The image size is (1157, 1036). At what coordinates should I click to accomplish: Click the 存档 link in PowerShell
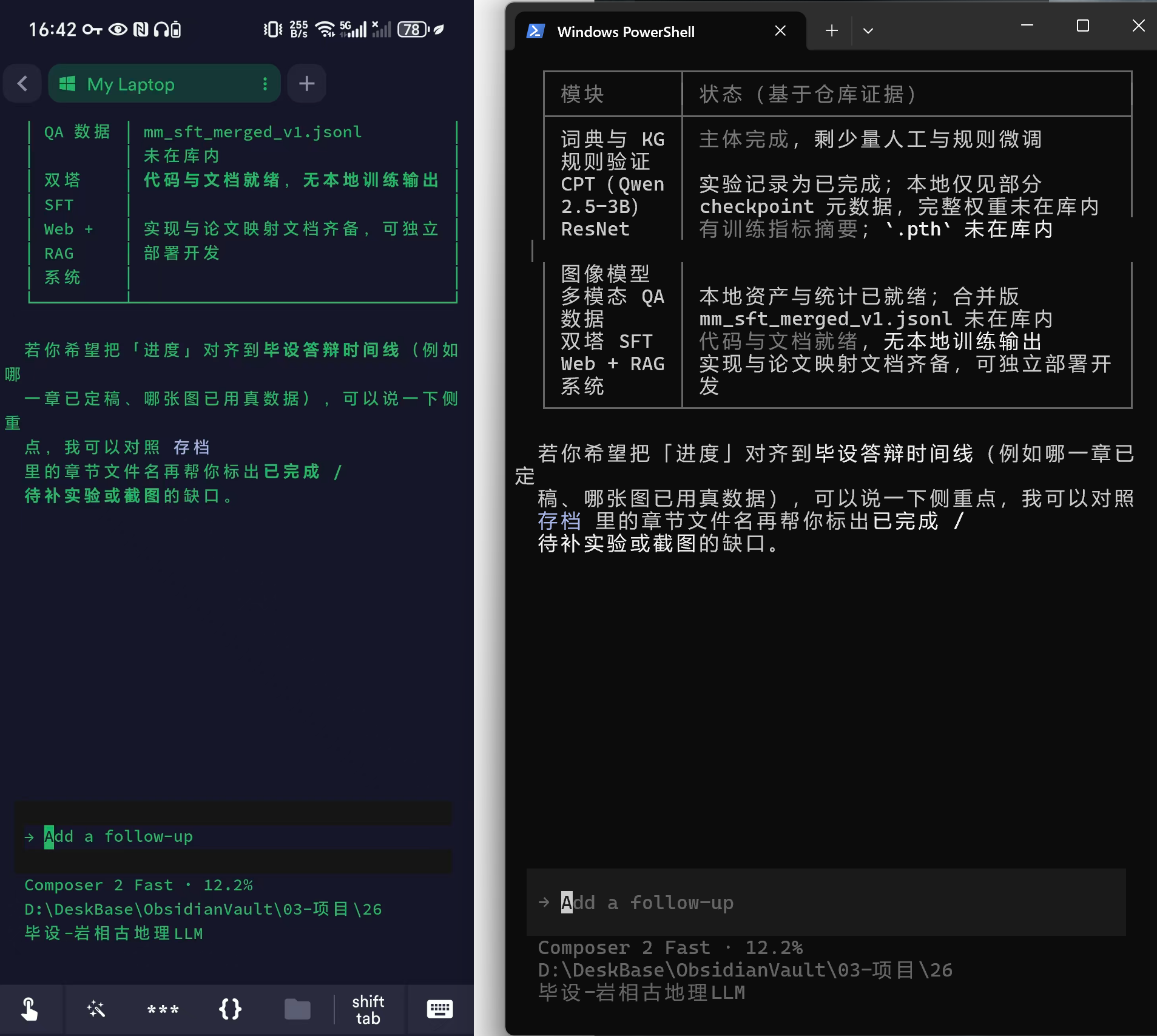[559, 521]
